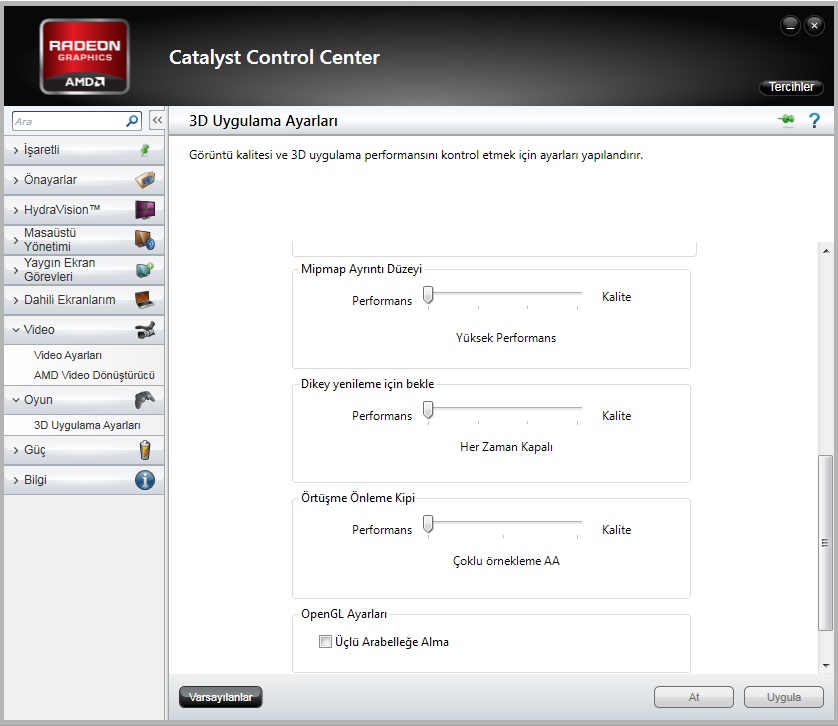Click the Radeon Graphics AMD logo
This screenshot has height=726, width=838.
(84, 57)
